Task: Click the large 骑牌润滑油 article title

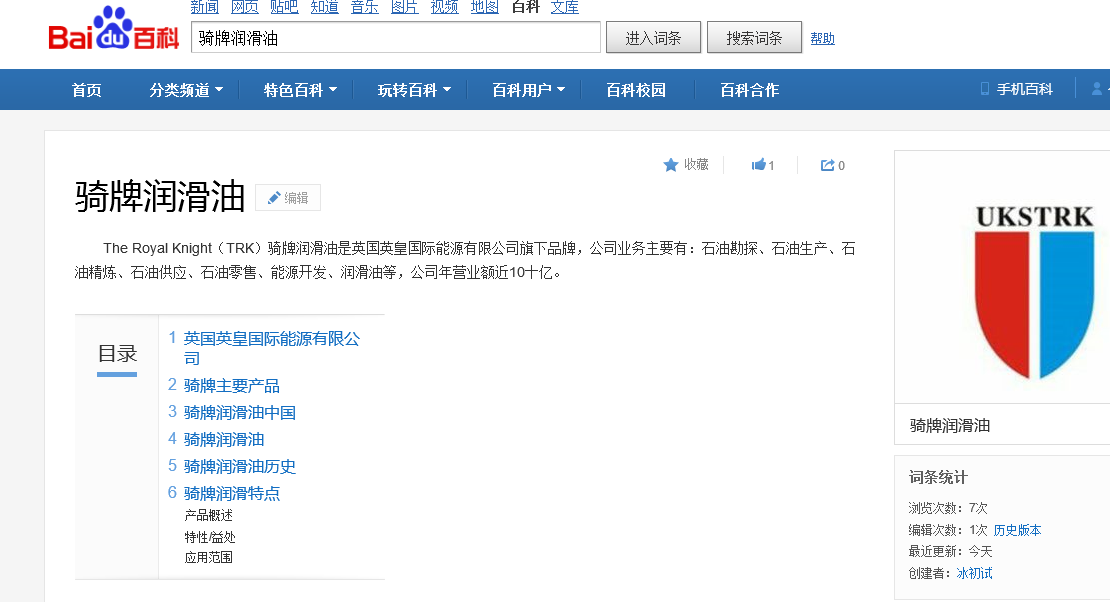Action: (x=160, y=196)
